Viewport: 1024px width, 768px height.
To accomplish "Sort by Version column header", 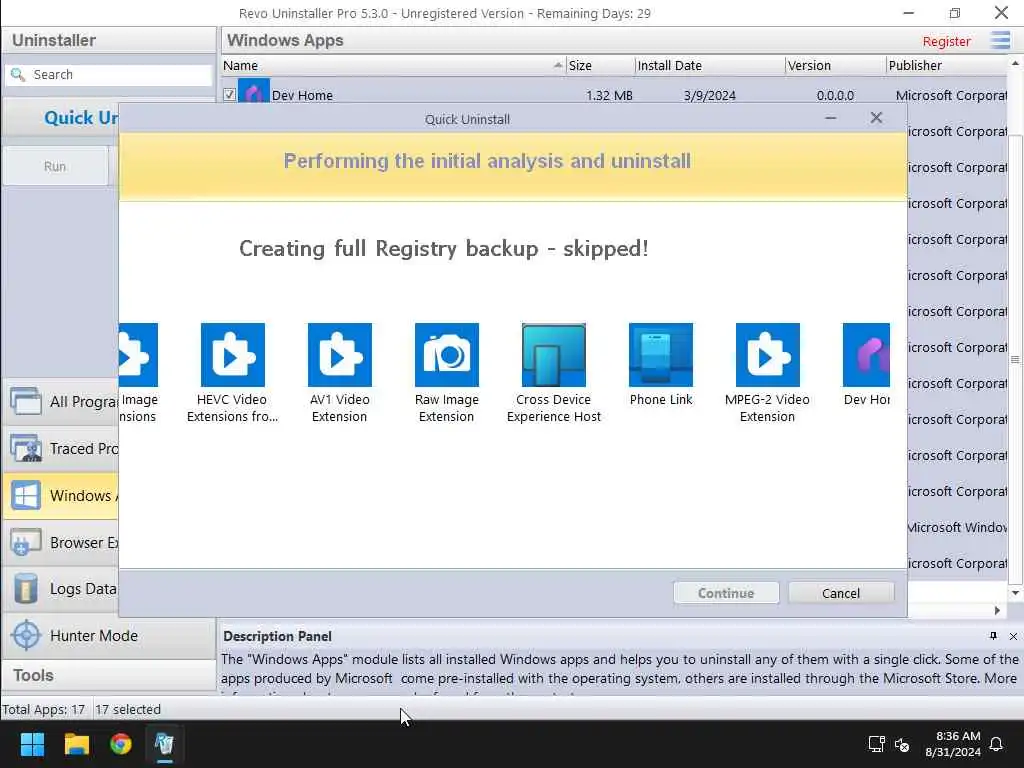I will pos(835,65).
